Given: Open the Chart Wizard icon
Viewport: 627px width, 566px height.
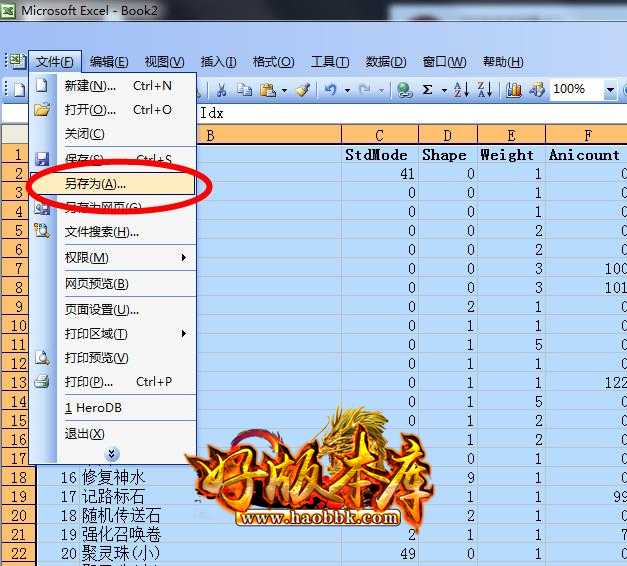Looking at the screenshot, I should 513,90.
